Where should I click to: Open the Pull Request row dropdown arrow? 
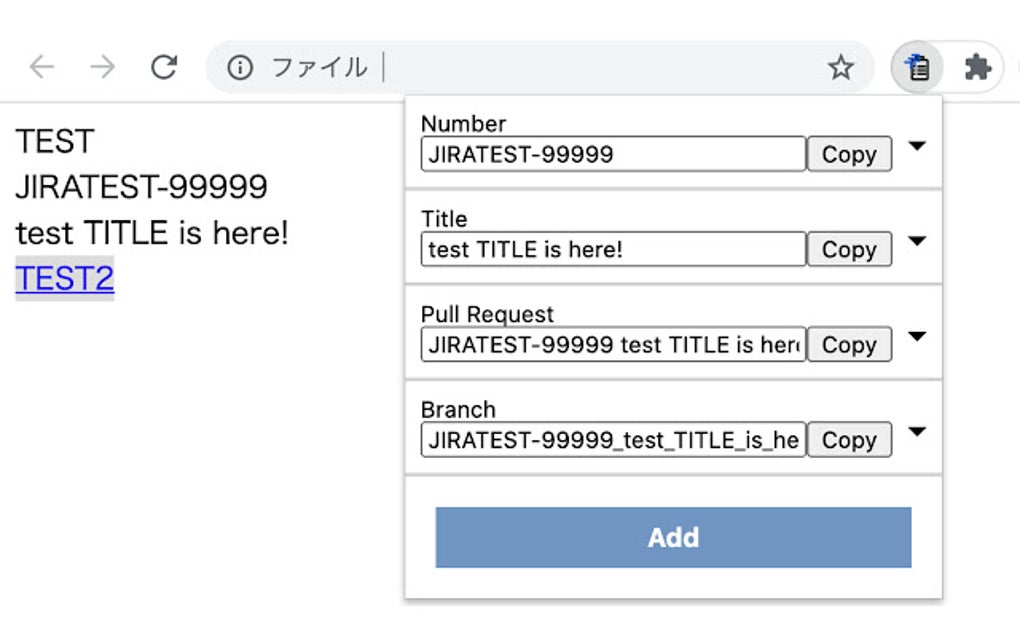pyautogui.click(x=917, y=336)
